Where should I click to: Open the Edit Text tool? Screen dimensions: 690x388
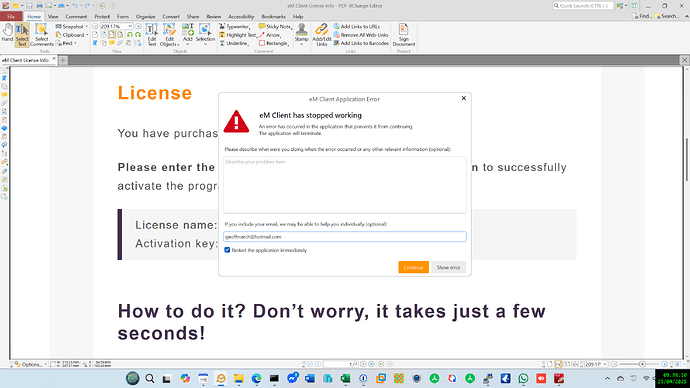pyautogui.click(x=152, y=35)
